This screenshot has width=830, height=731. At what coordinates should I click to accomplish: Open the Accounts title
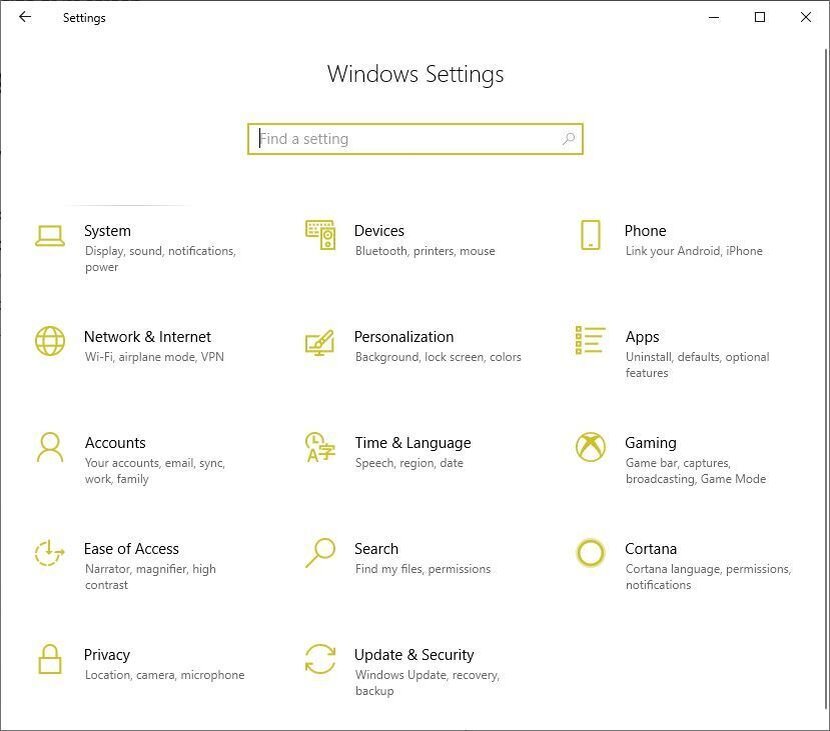click(115, 443)
